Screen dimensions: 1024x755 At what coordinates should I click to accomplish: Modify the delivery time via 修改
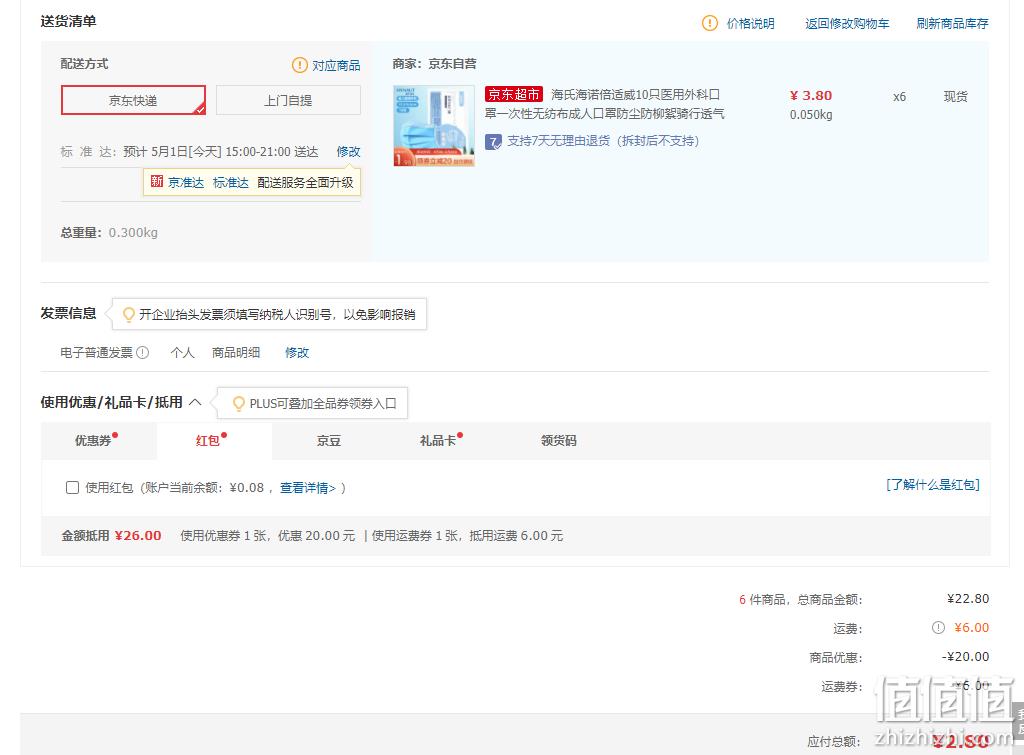(348, 152)
